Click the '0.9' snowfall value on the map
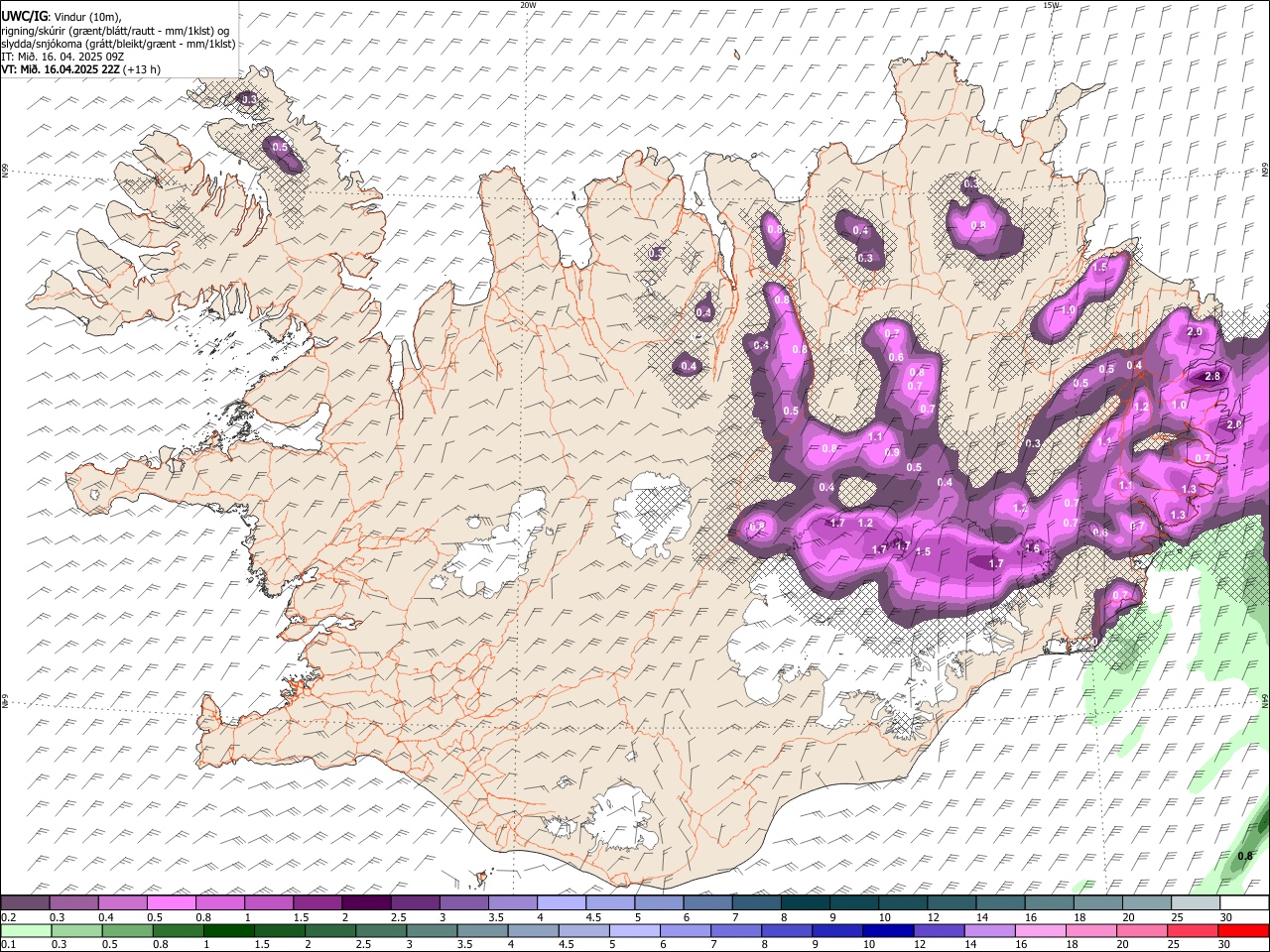The image size is (1270, 952). [892, 453]
